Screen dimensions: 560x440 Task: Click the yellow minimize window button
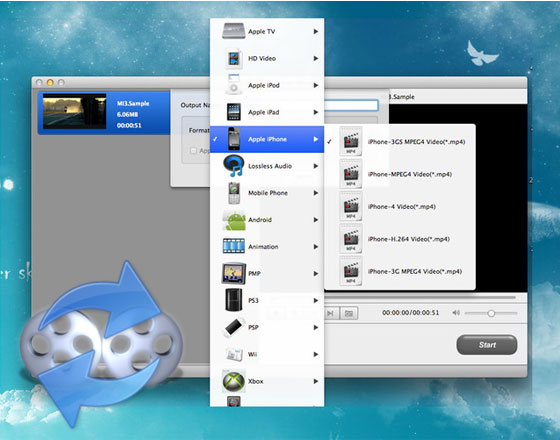pyautogui.click(x=50, y=82)
